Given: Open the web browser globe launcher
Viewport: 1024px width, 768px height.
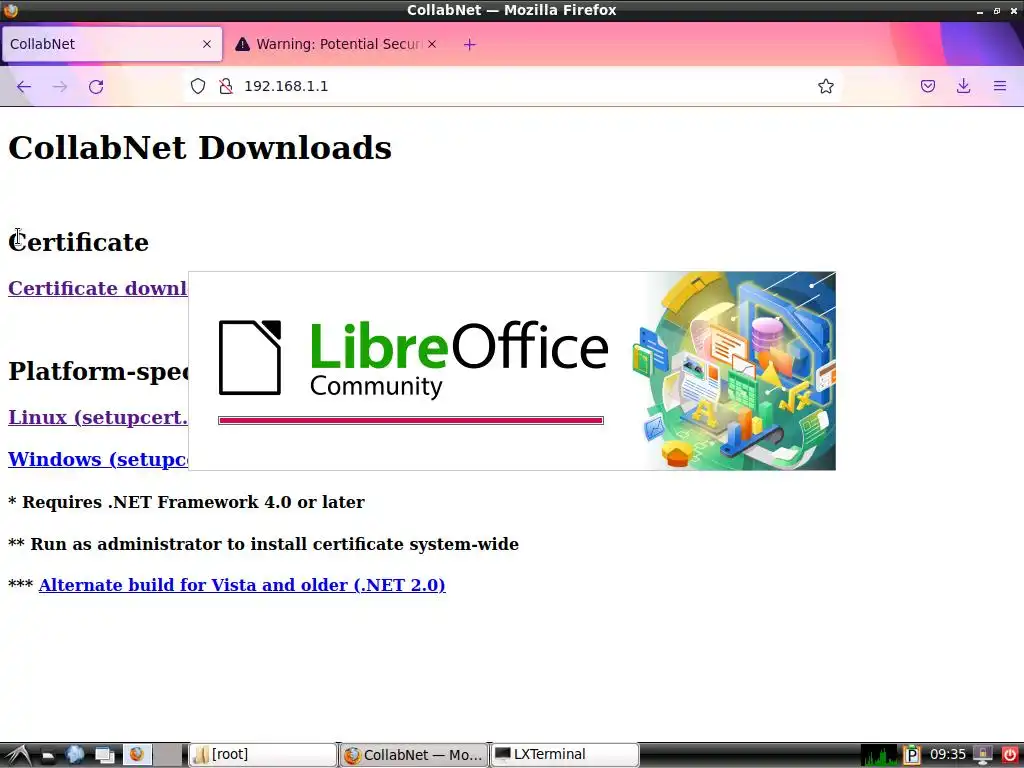Looking at the screenshot, I should tap(75, 755).
